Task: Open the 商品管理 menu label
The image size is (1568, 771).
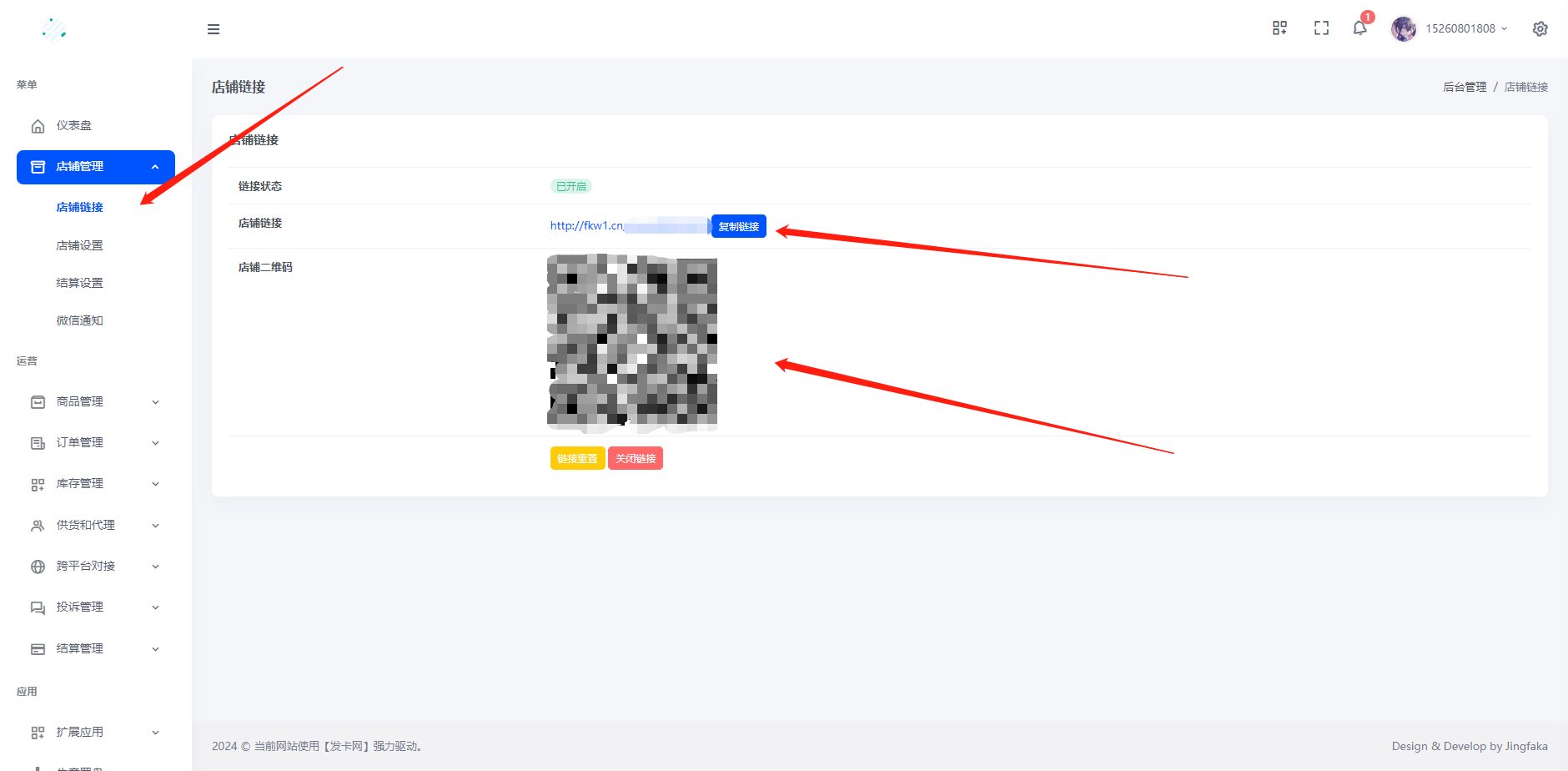Action: pos(80,401)
